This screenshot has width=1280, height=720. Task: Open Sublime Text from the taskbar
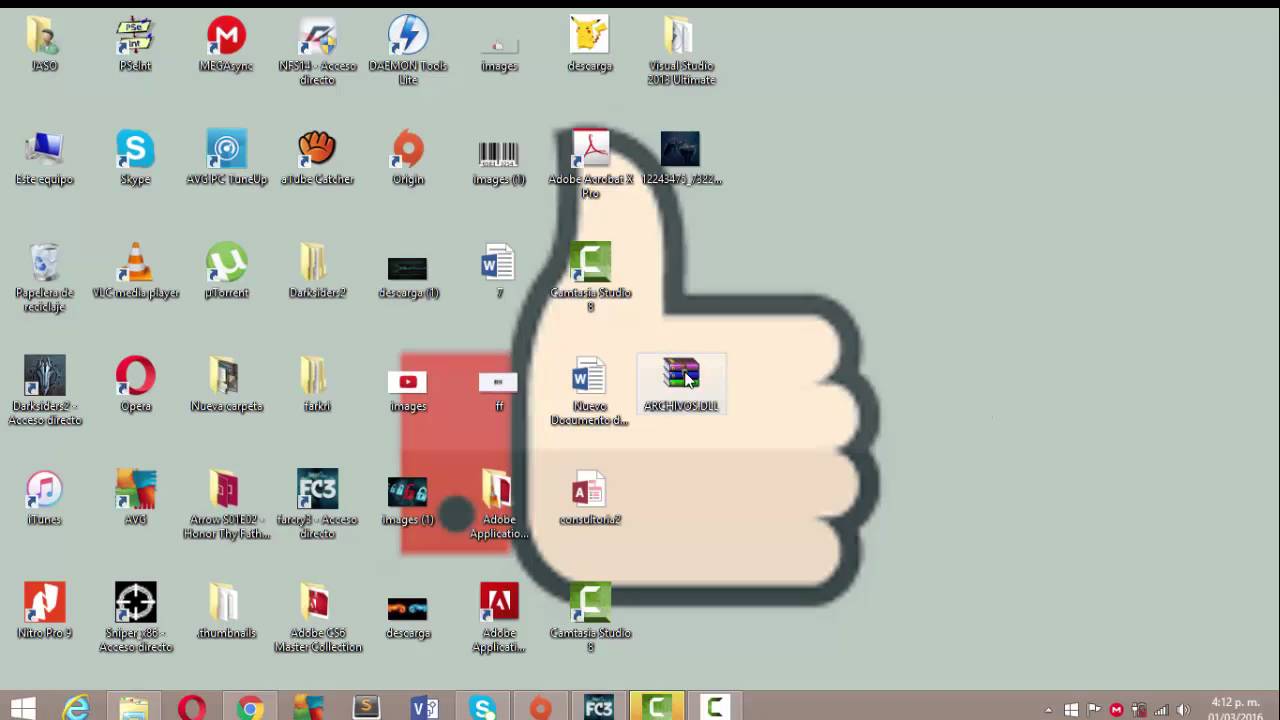point(366,708)
